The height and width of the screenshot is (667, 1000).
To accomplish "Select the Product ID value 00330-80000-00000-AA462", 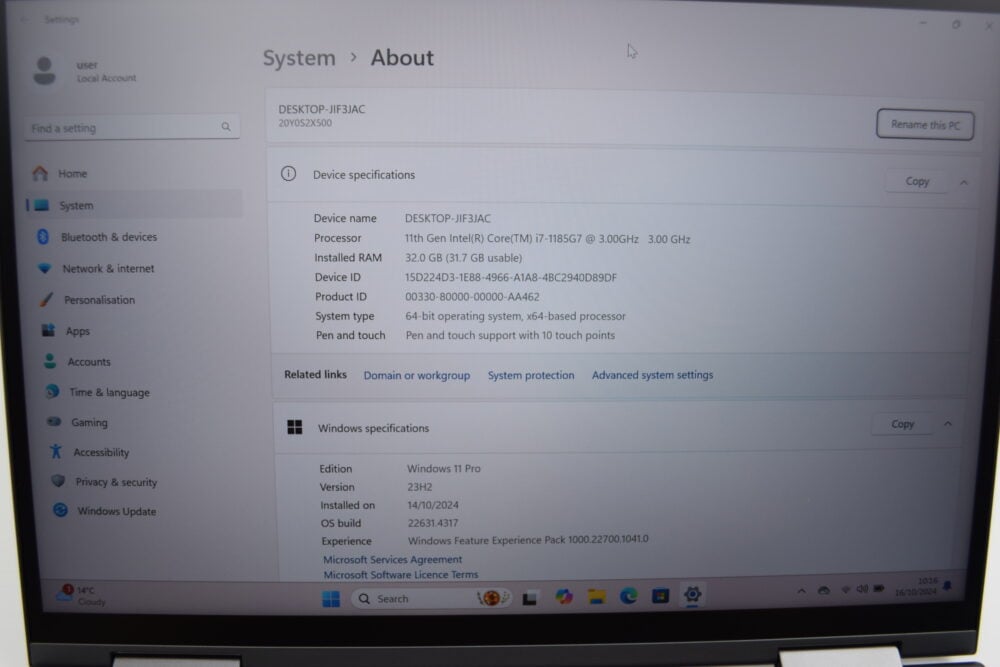I will (473, 297).
